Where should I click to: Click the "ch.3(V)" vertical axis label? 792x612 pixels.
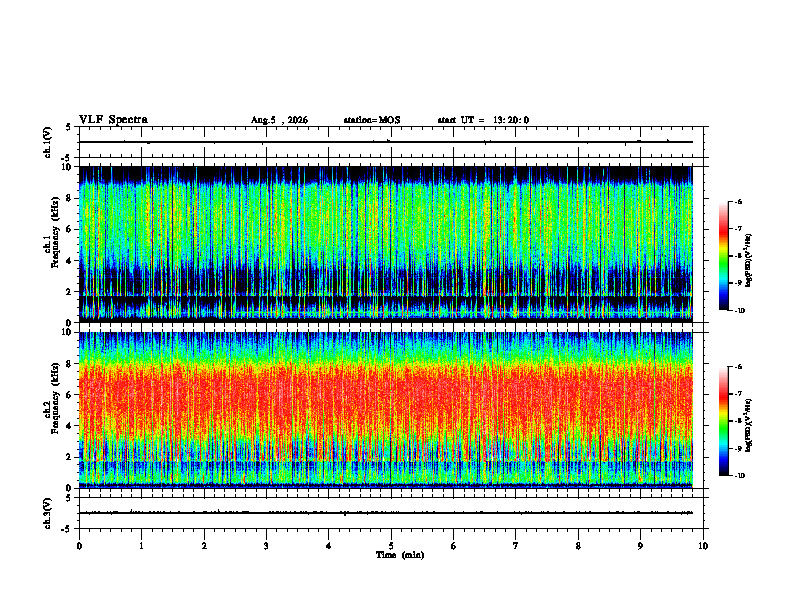pyautogui.click(x=47, y=513)
